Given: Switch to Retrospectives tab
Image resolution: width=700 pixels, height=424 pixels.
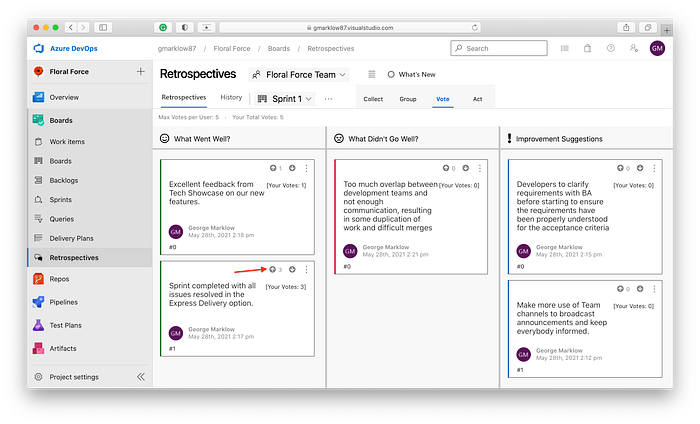Looking at the screenshot, I should pos(184,97).
